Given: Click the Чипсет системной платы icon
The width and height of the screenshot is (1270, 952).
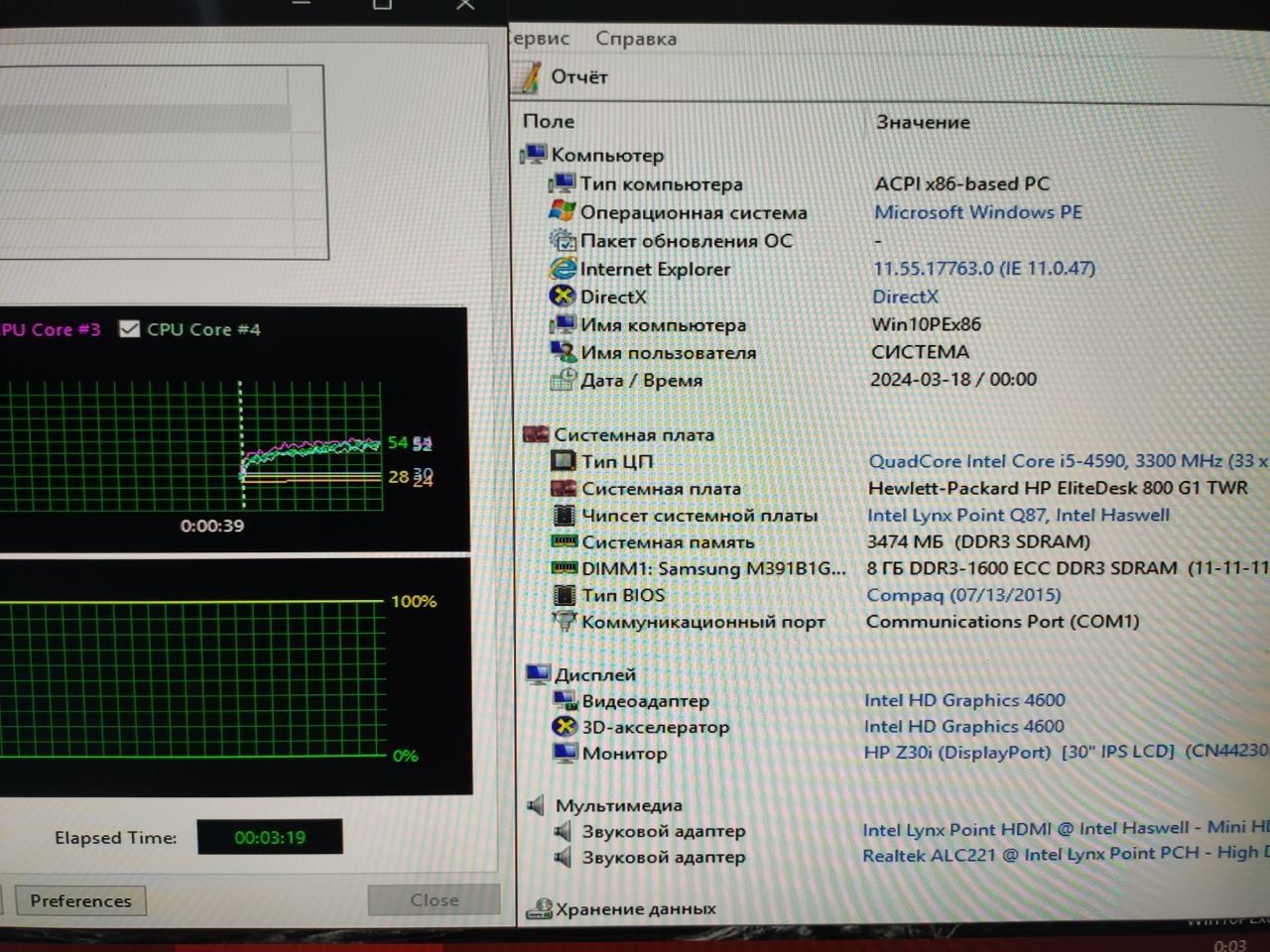Looking at the screenshot, I should pyautogui.click(x=565, y=515).
